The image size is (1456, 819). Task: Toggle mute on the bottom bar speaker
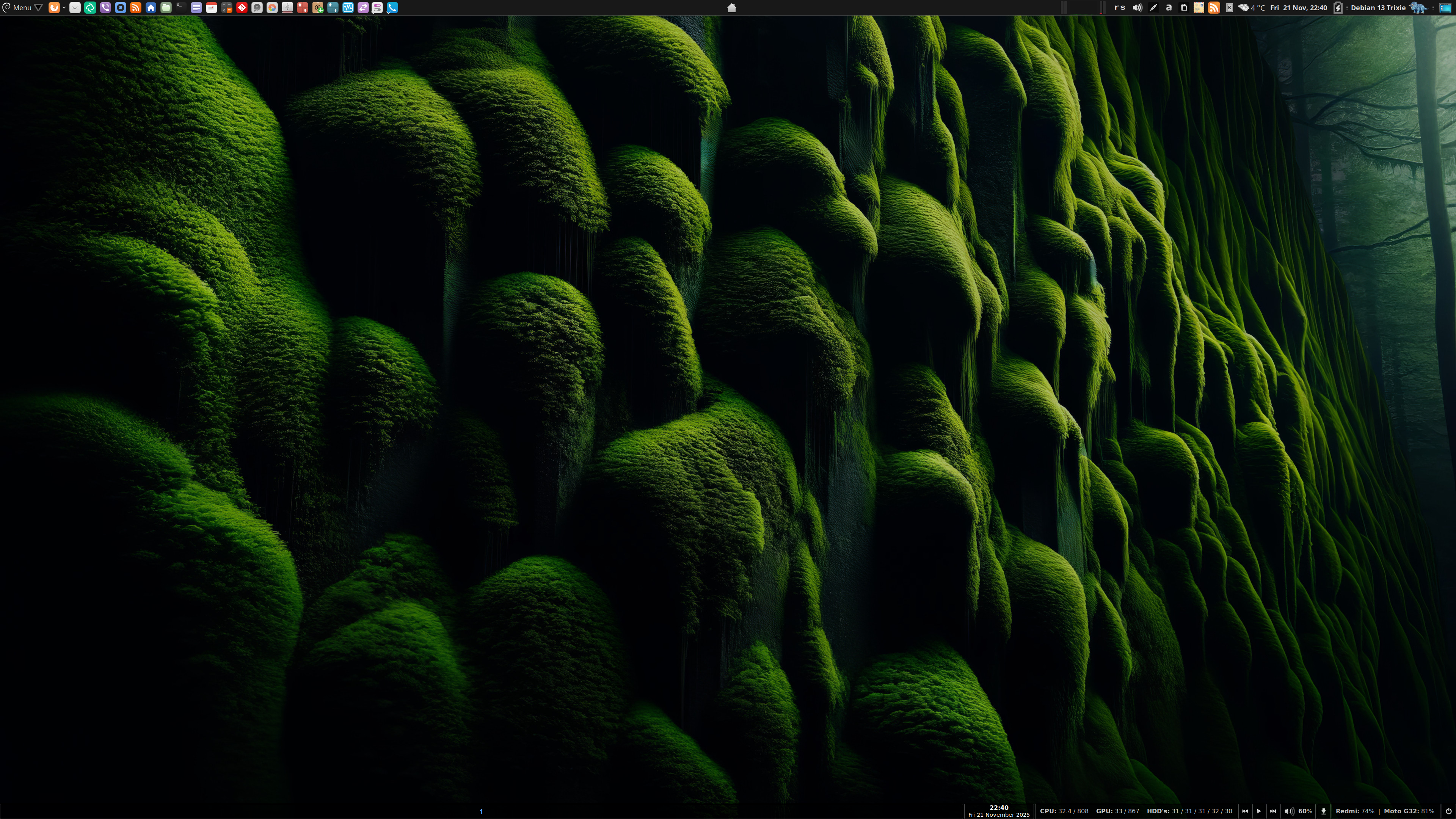tap(1289, 811)
